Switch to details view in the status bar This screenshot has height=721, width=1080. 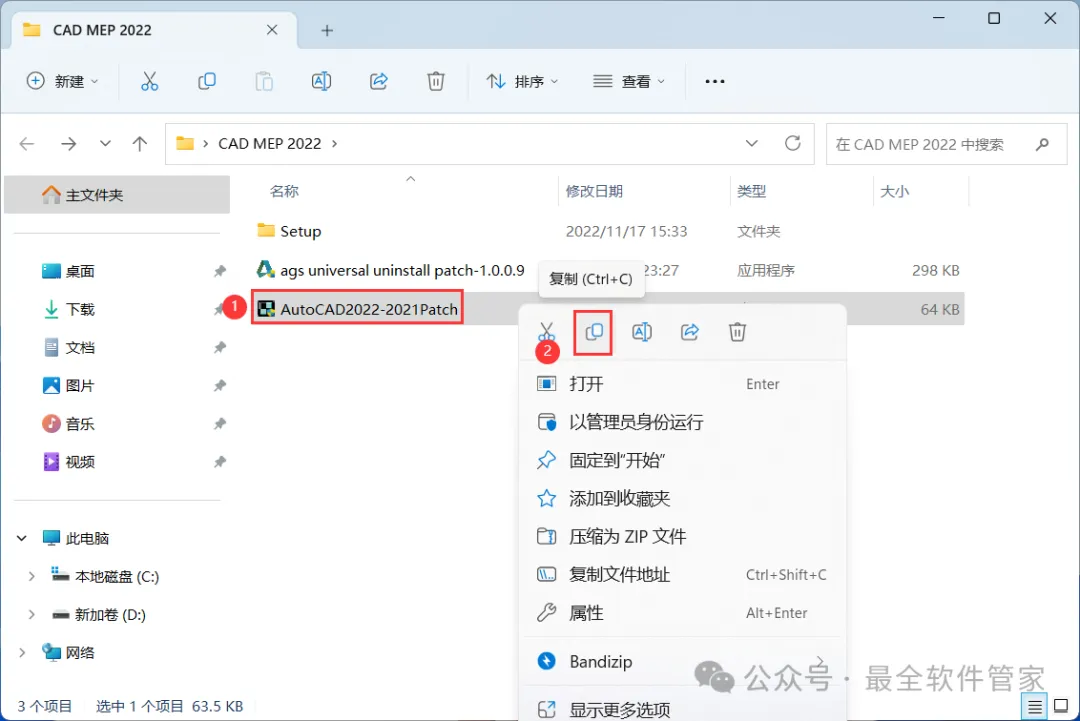tap(1035, 707)
